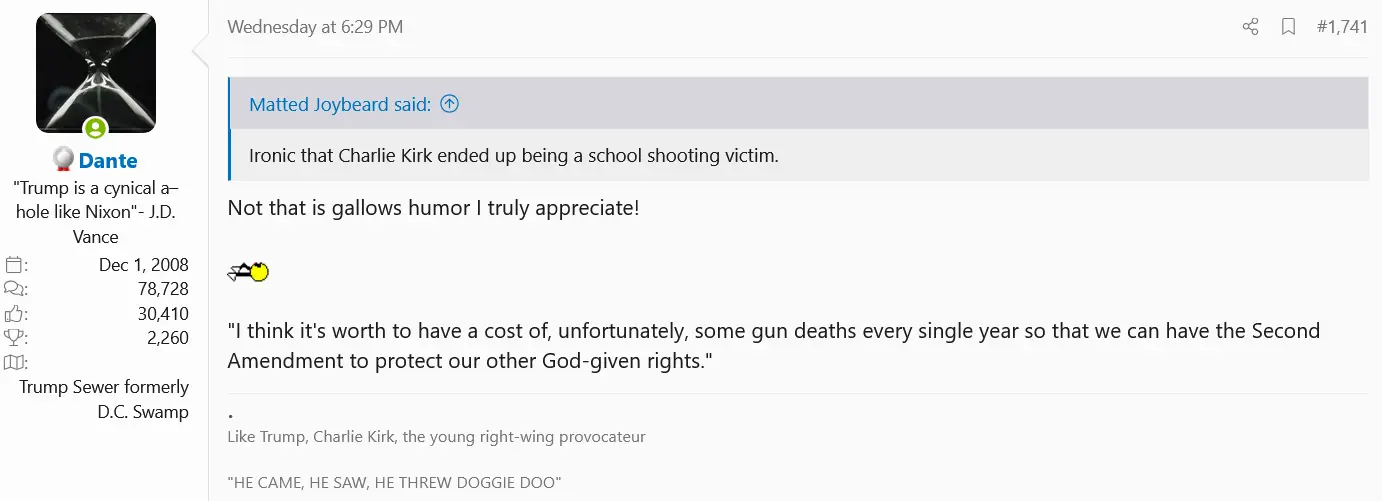Click the "Trump Sewer formerly D.C. Swamp" location
Viewport: 1382px width, 501px height.
pyautogui.click(x=104, y=399)
